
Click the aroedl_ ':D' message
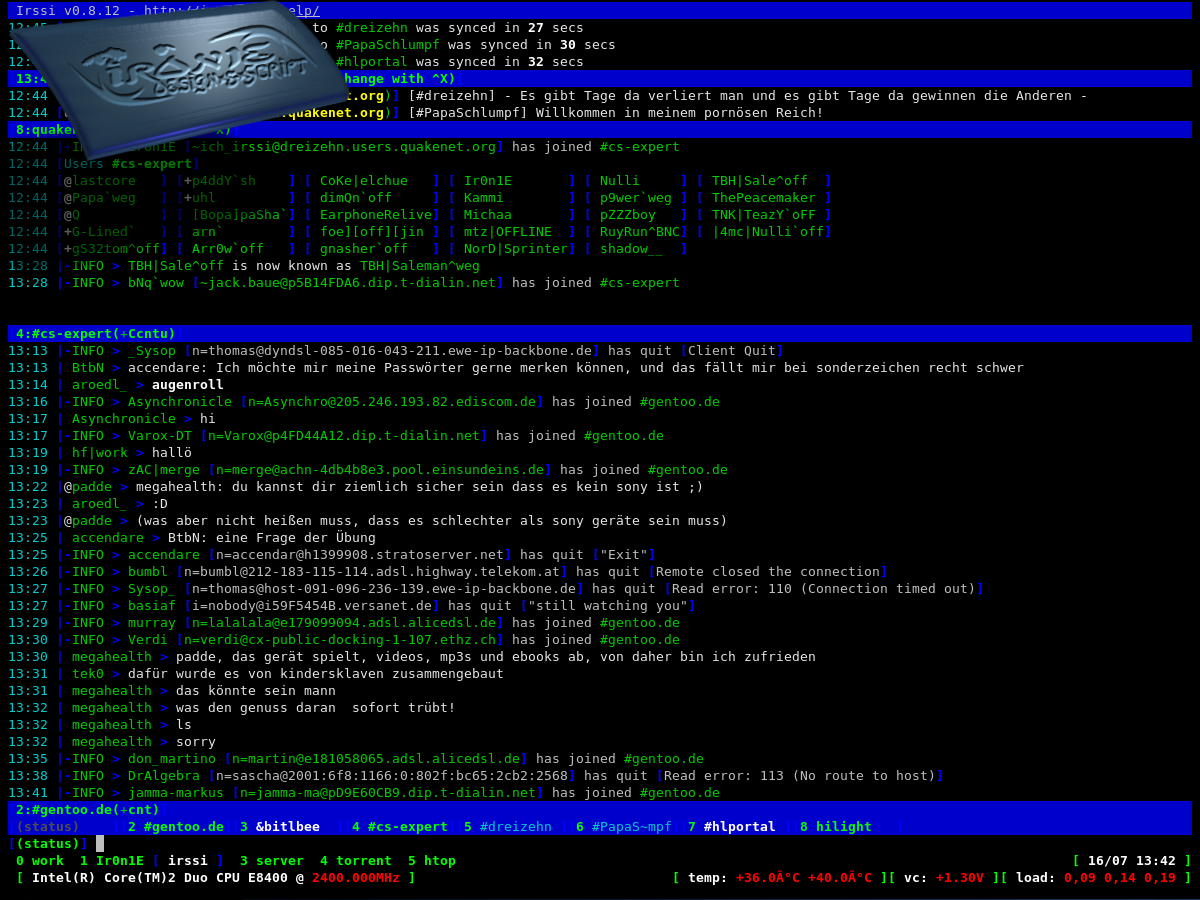click(x=160, y=504)
